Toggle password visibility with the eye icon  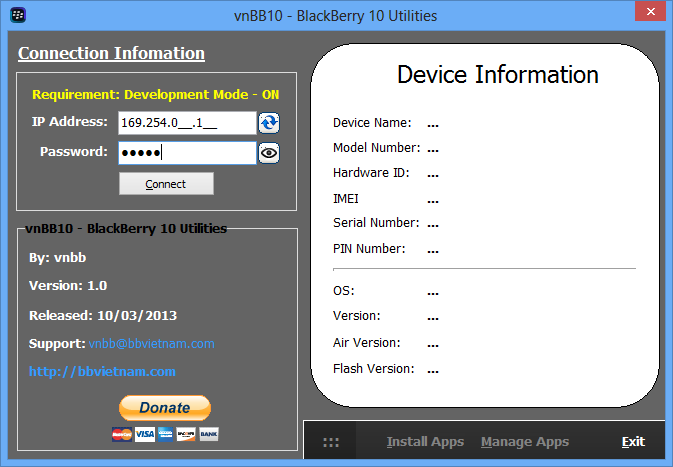tap(269, 153)
